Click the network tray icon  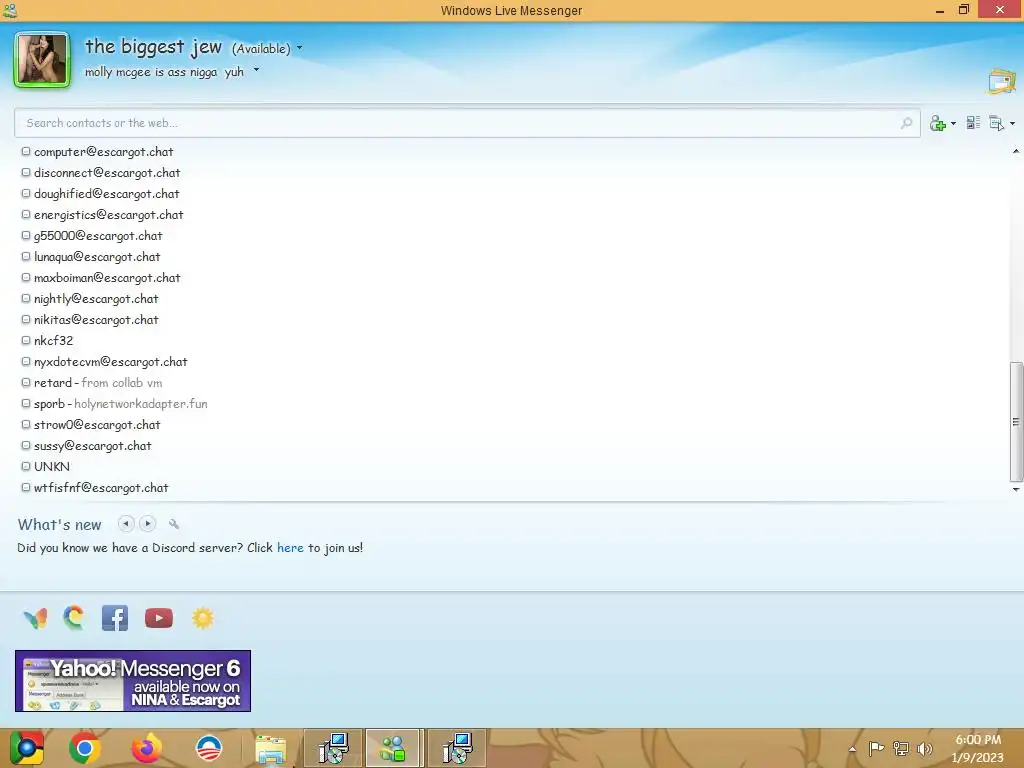pyautogui.click(x=901, y=749)
